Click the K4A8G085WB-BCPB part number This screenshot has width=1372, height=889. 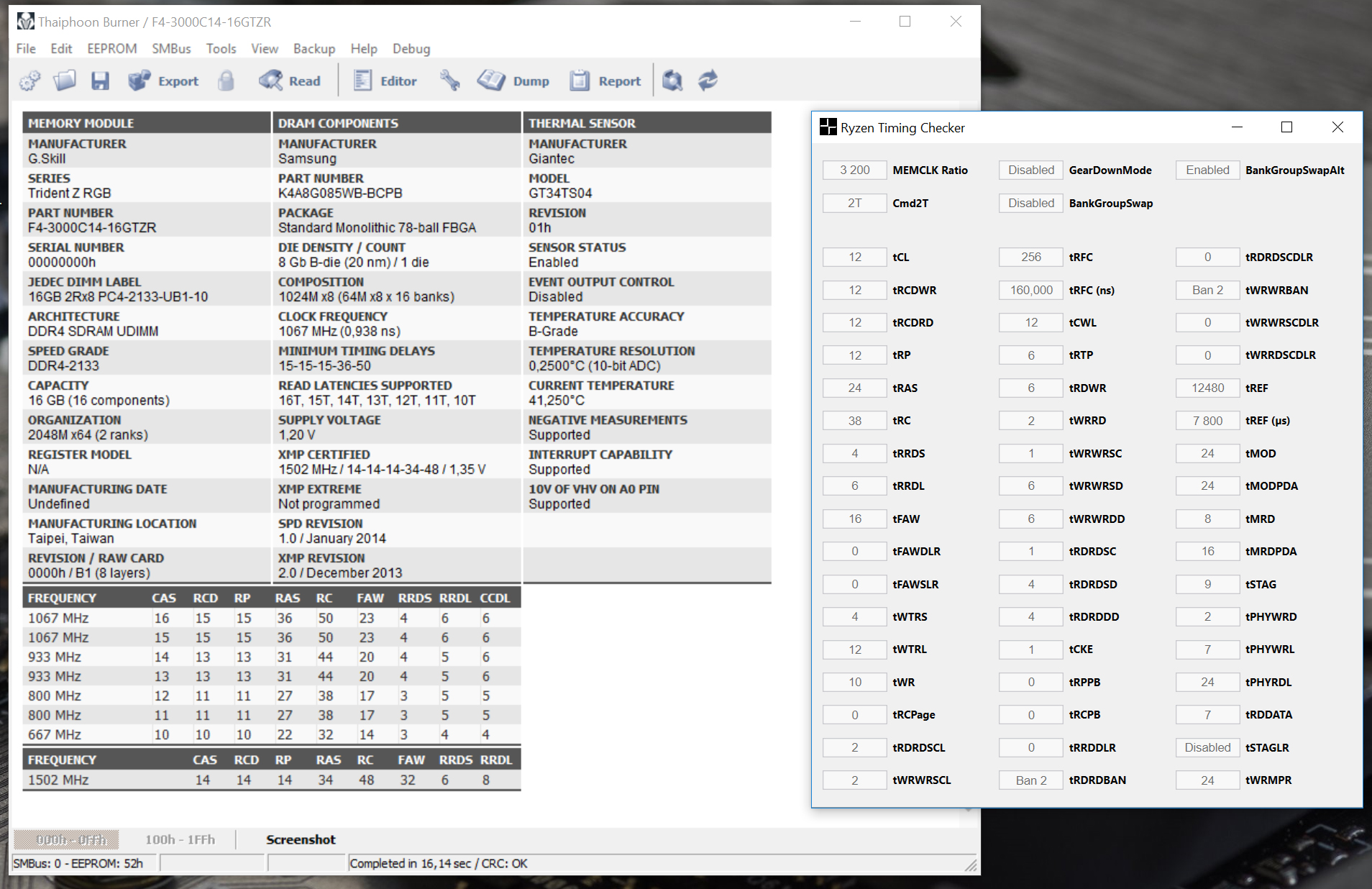[340, 193]
